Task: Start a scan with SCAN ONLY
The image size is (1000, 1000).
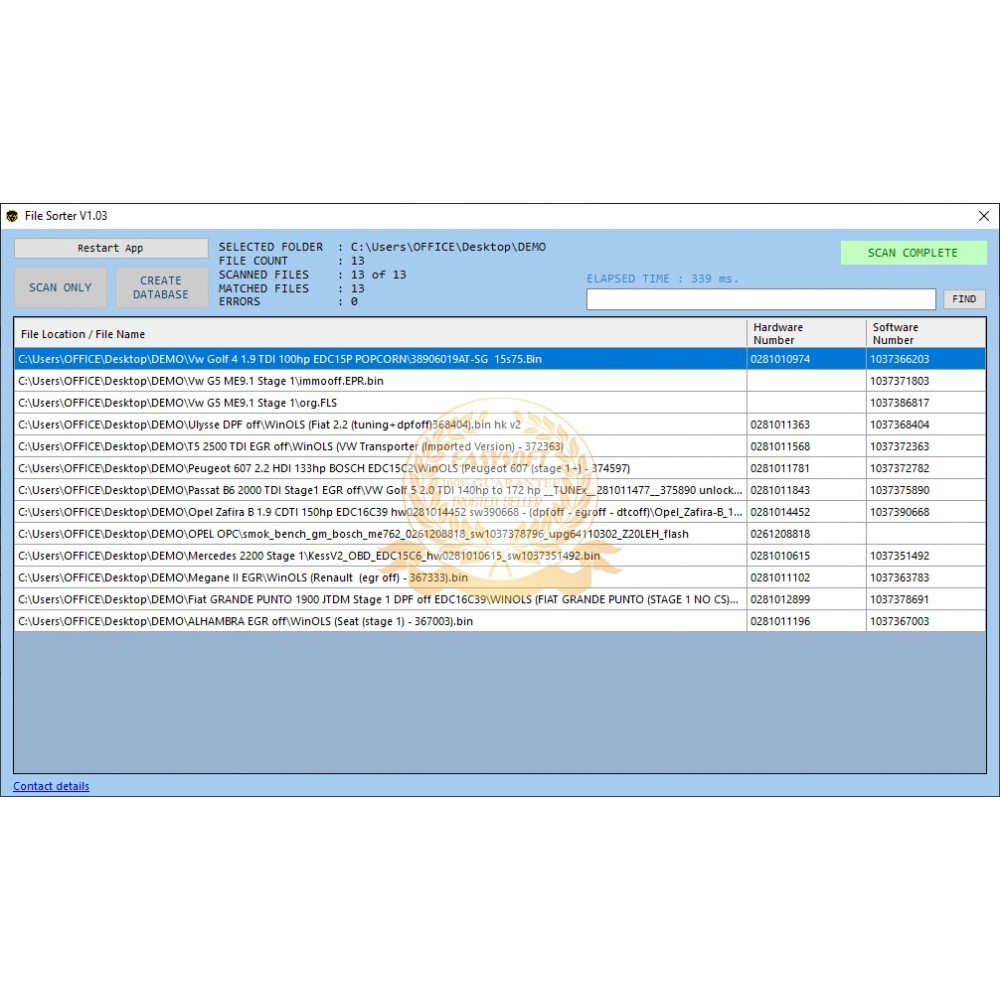Action: pyautogui.click(x=61, y=288)
